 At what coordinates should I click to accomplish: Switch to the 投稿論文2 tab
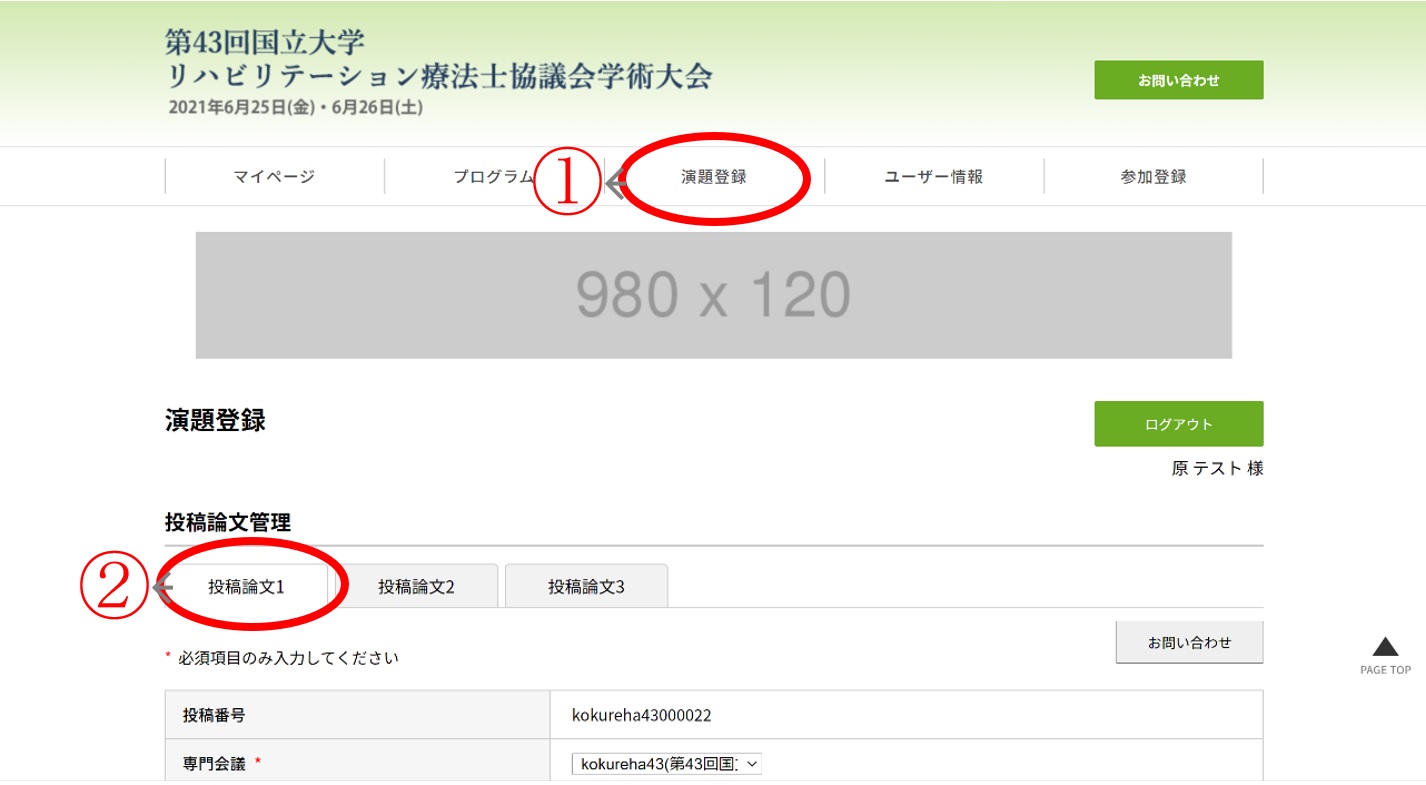coord(416,587)
